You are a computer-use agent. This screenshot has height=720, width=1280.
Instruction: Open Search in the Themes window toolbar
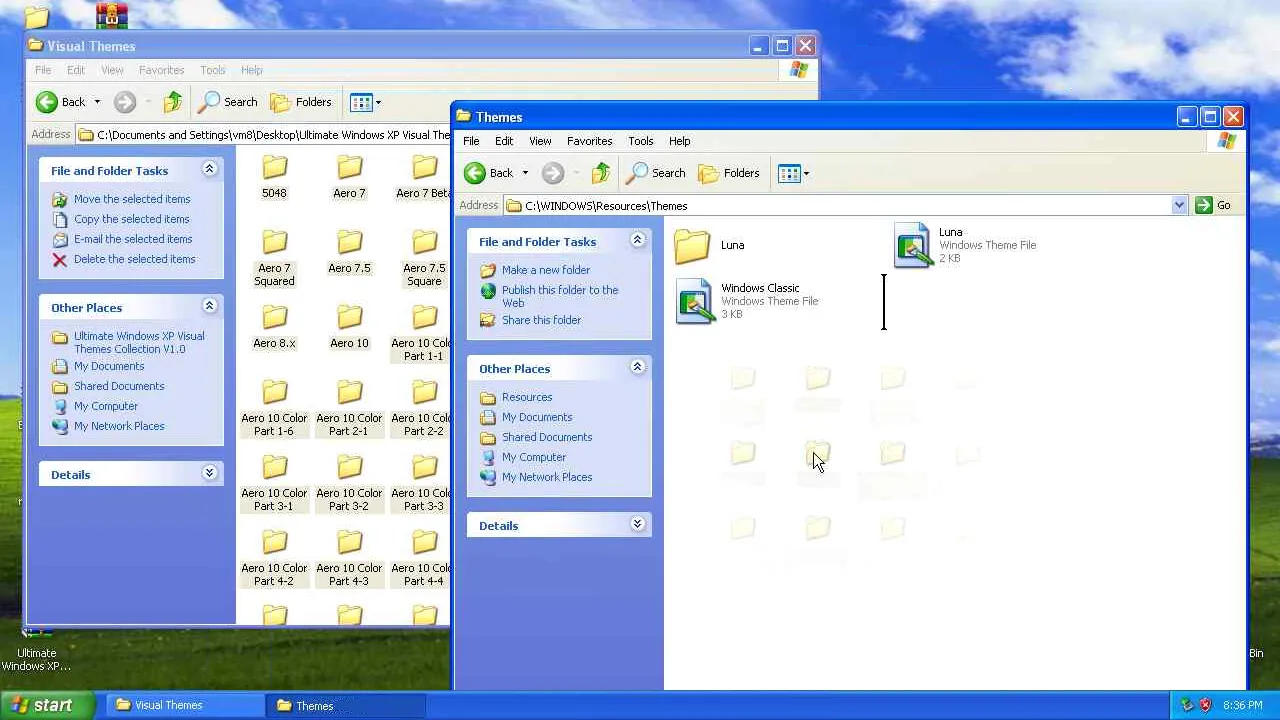[x=656, y=173]
